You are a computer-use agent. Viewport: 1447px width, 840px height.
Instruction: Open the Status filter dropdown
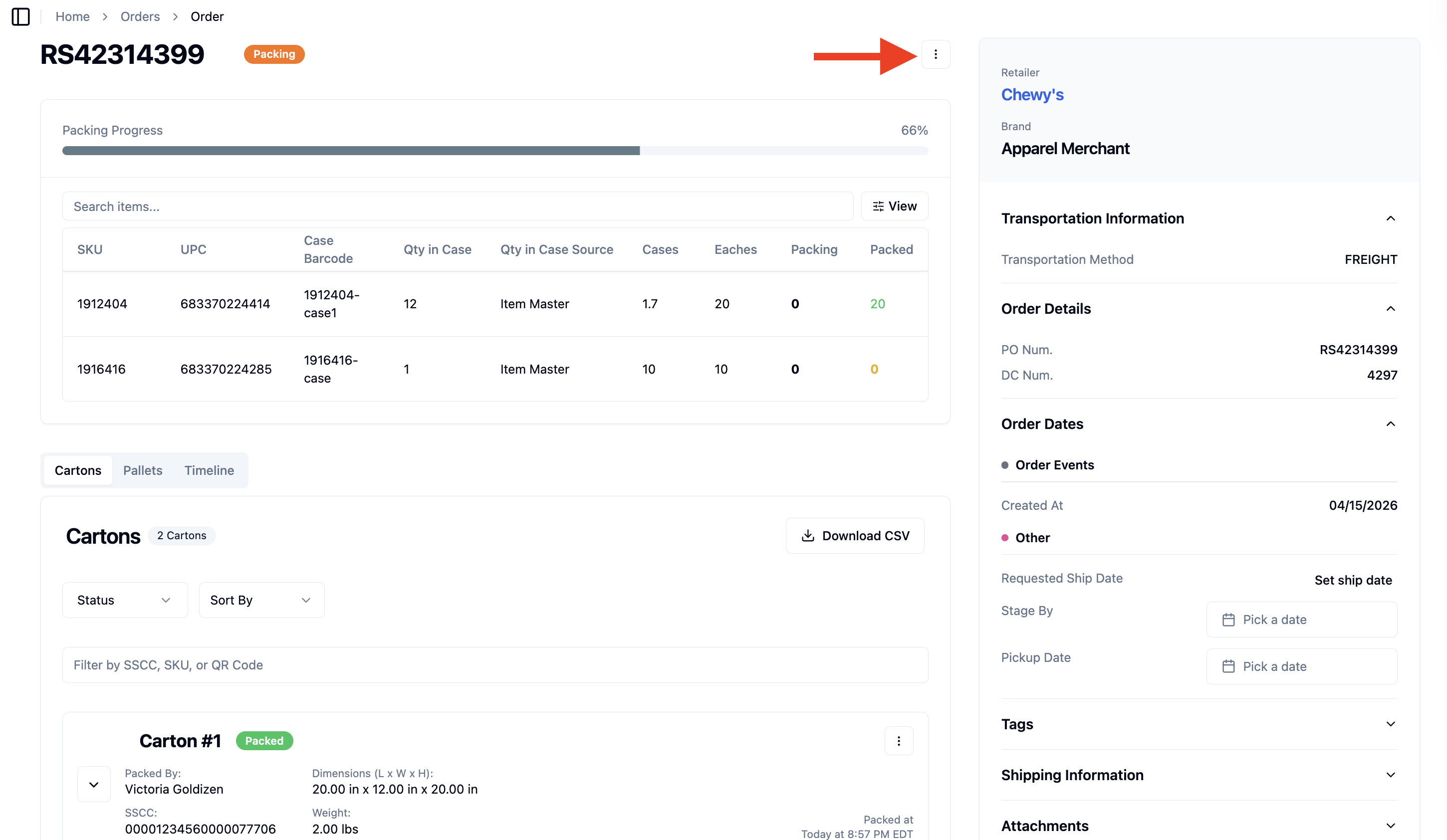pos(125,600)
